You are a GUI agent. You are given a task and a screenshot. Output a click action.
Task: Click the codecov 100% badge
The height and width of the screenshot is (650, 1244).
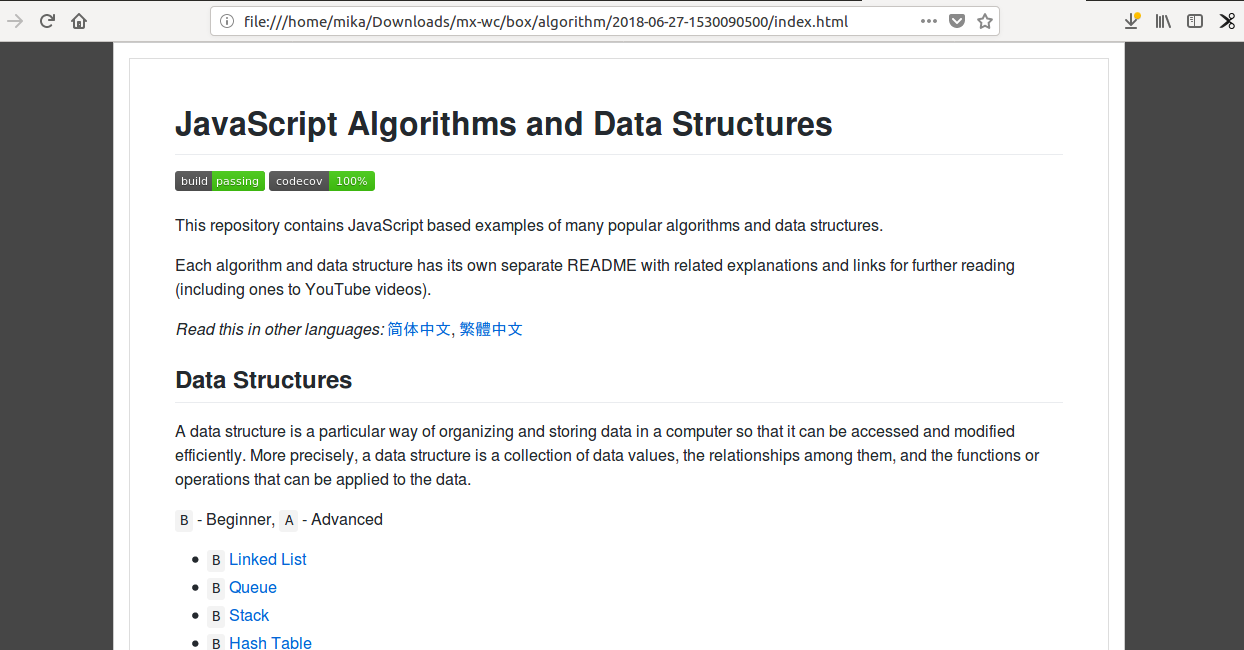(322, 181)
